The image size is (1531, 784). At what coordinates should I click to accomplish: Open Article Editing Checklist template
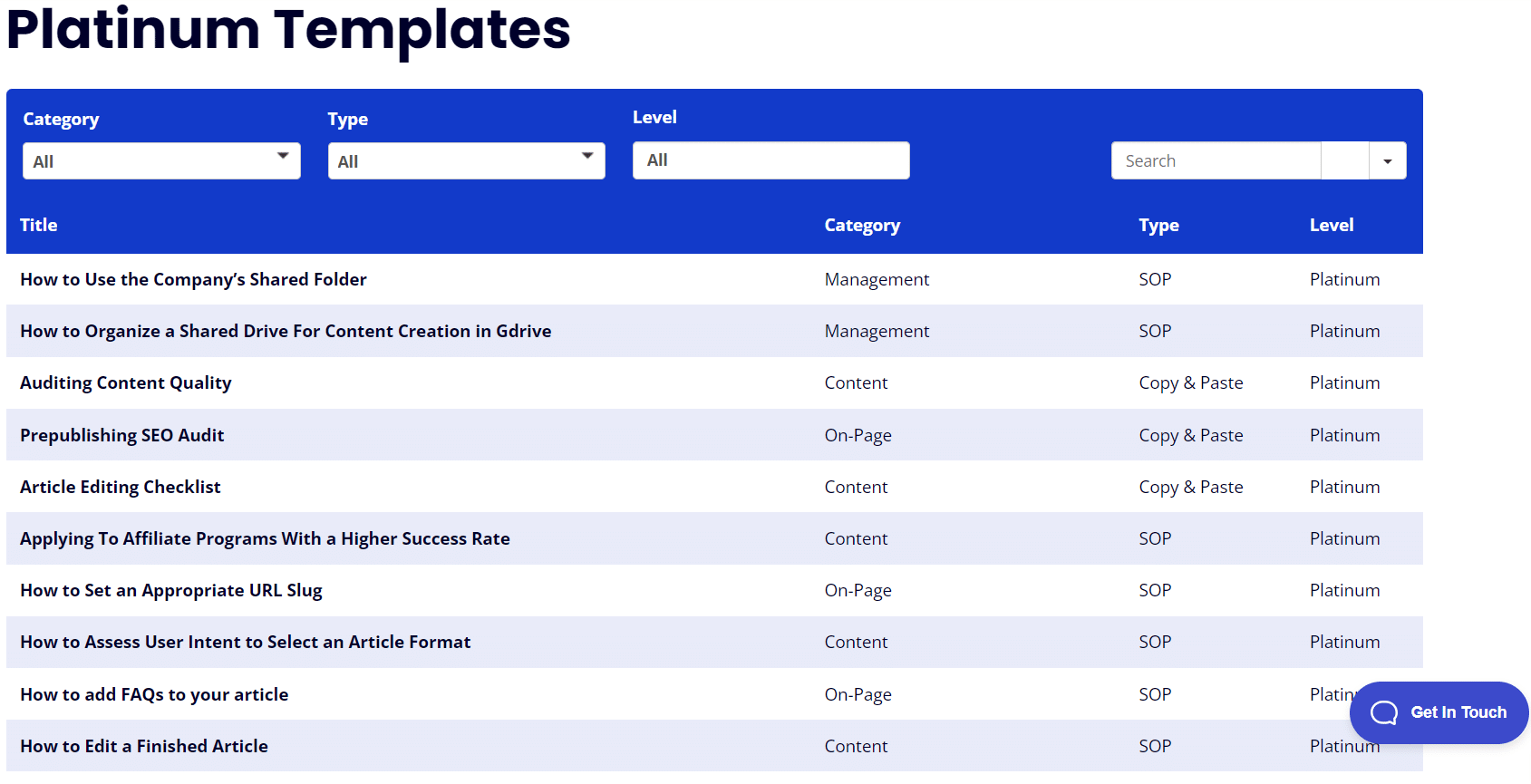point(121,487)
